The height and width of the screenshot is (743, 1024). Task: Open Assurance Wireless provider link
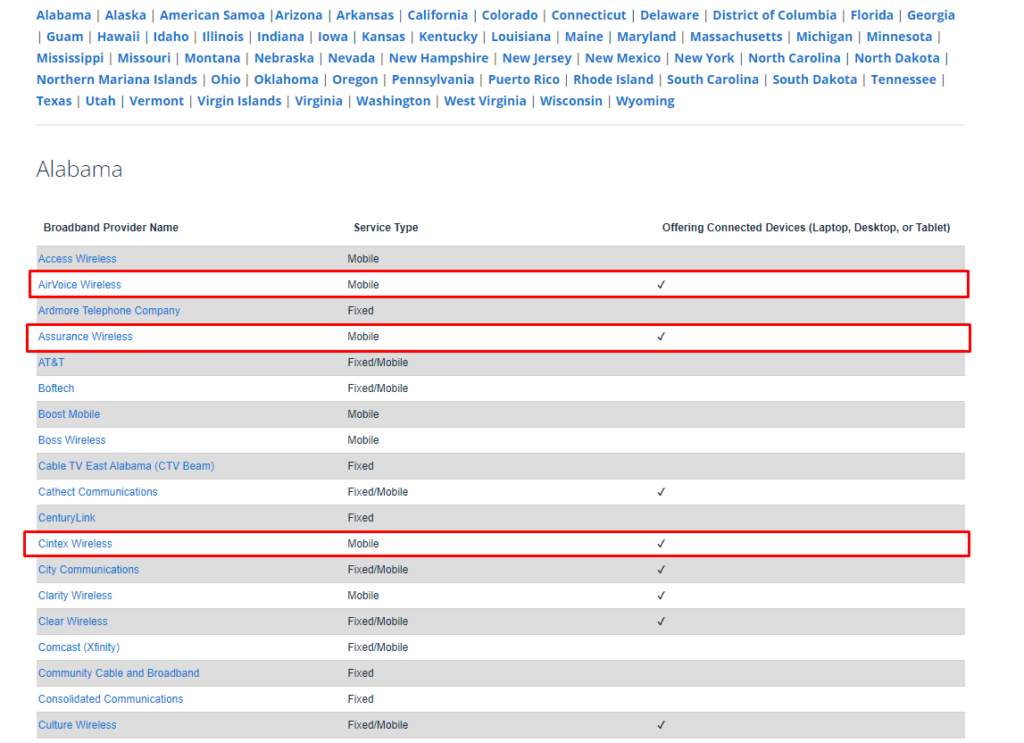pos(85,336)
